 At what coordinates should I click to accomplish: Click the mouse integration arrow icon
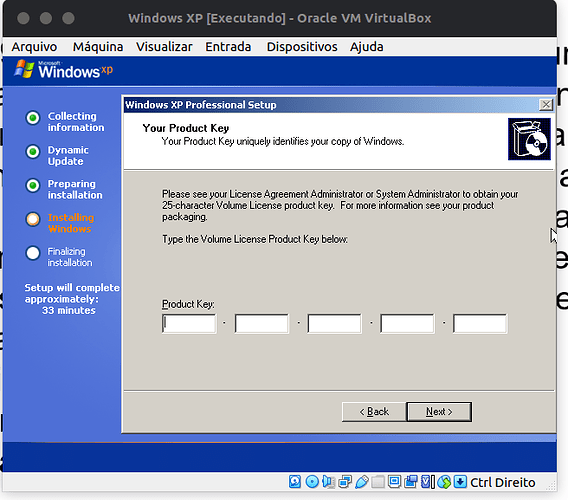pyautogui.click(x=460, y=482)
